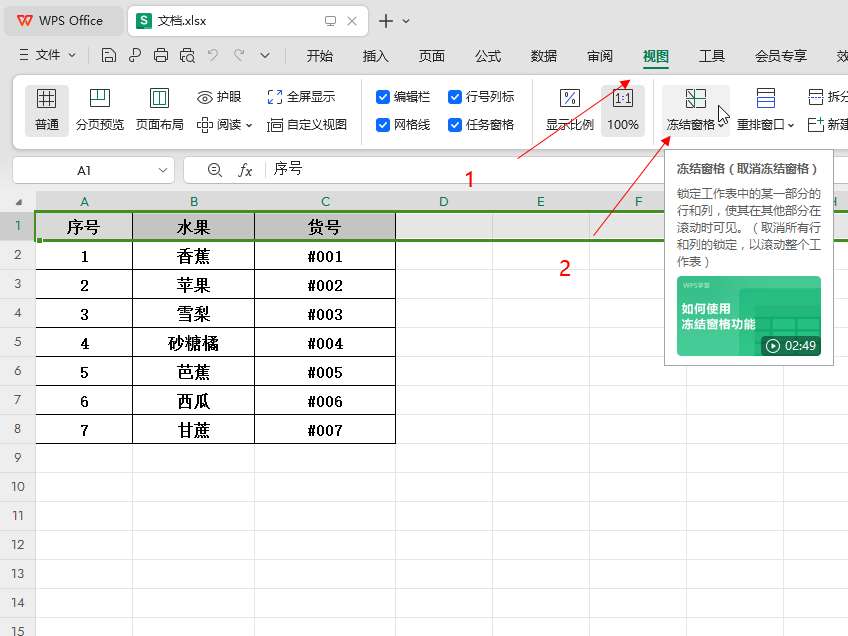Select header cell 水果
848x636 pixels.
[194, 227]
